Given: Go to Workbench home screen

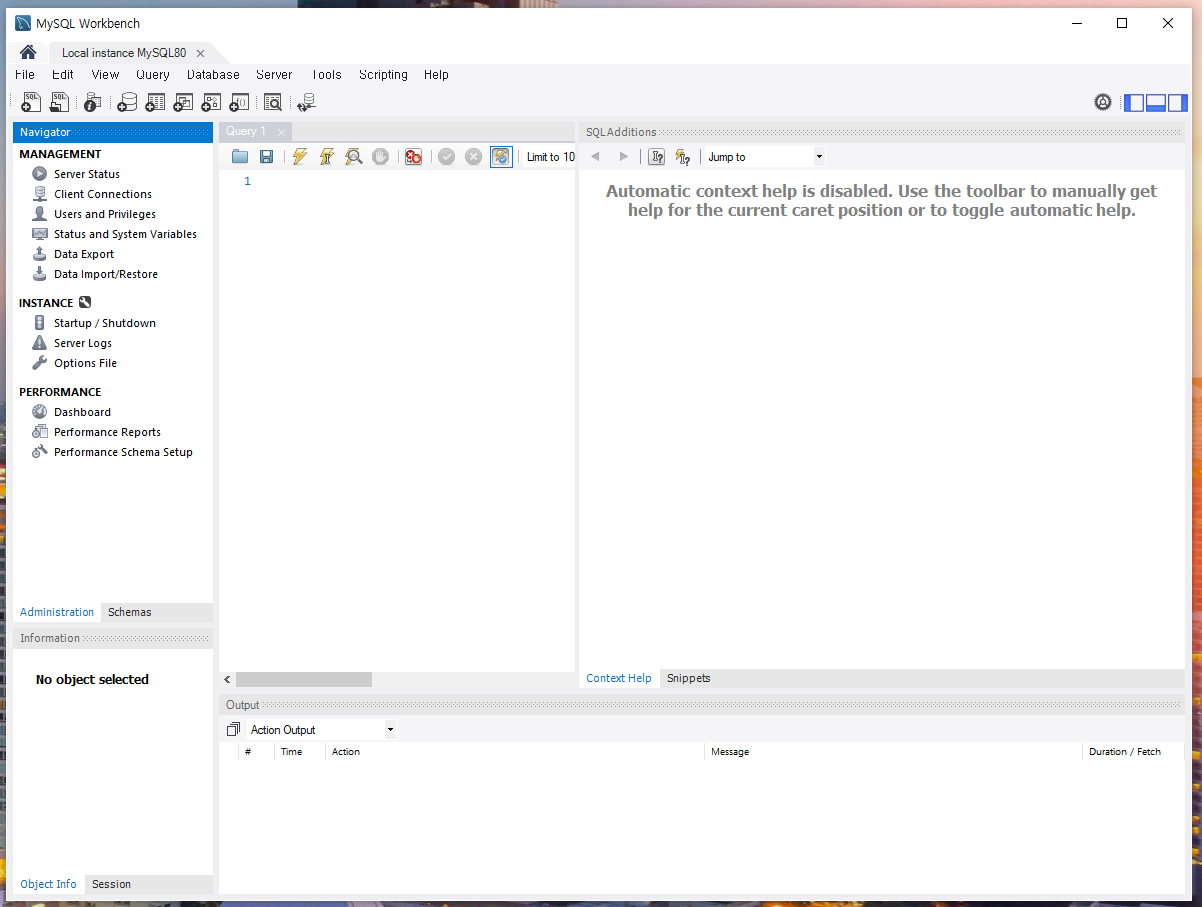Looking at the screenshot, I should tap(28, 52).
